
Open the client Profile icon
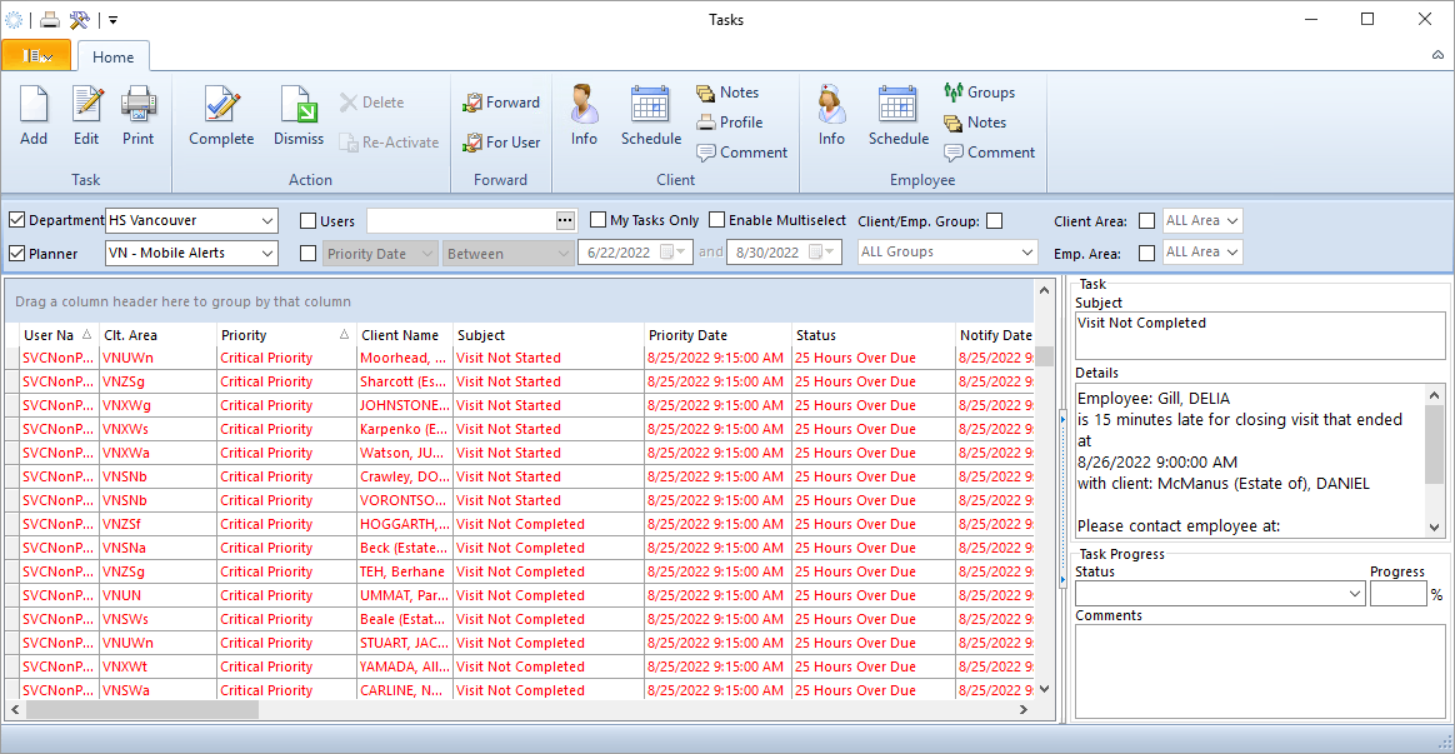point(731,122)
